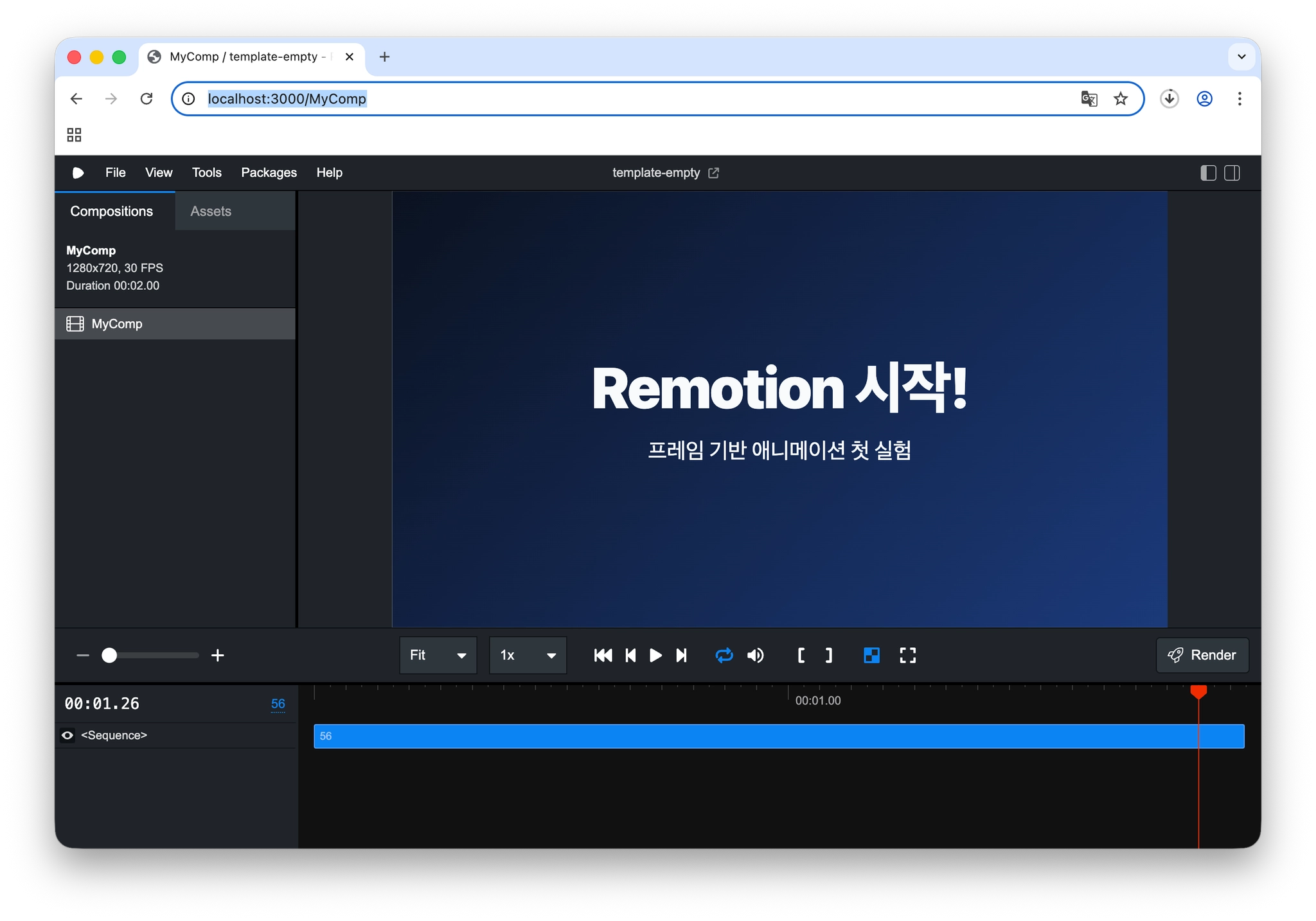Toggle the checkerboard transparency background
The image size is (1316, 921).
(x=871, y=655)
